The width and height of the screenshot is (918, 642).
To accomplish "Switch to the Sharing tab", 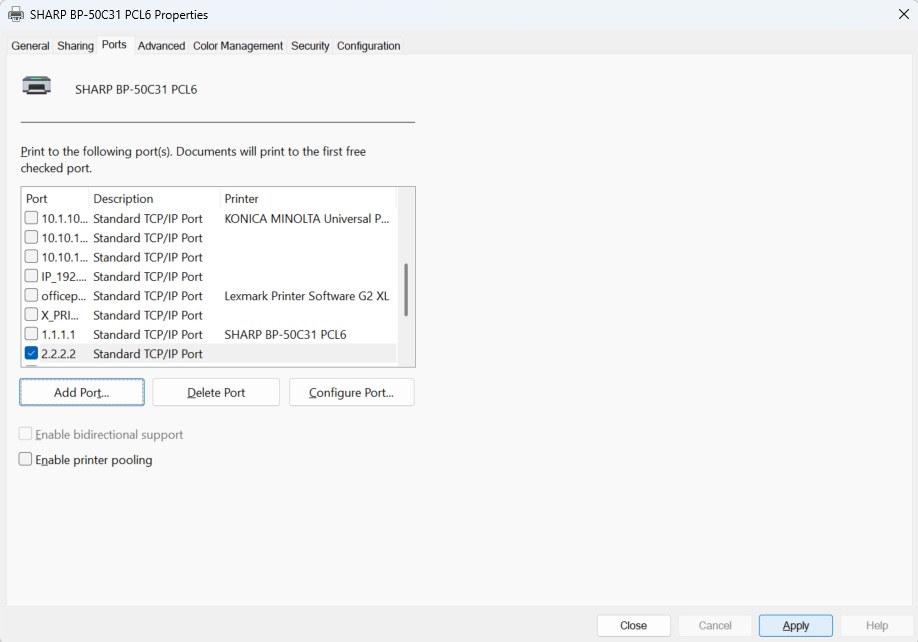I will pos(76,46).
